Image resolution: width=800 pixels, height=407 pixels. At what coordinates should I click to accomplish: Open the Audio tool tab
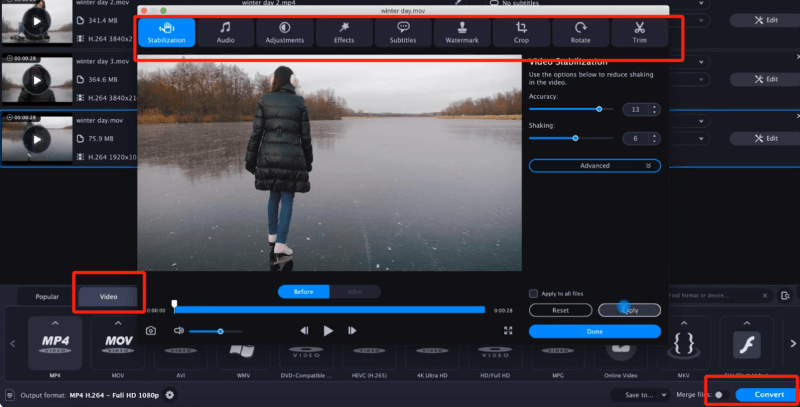click(x=226, y=33)
